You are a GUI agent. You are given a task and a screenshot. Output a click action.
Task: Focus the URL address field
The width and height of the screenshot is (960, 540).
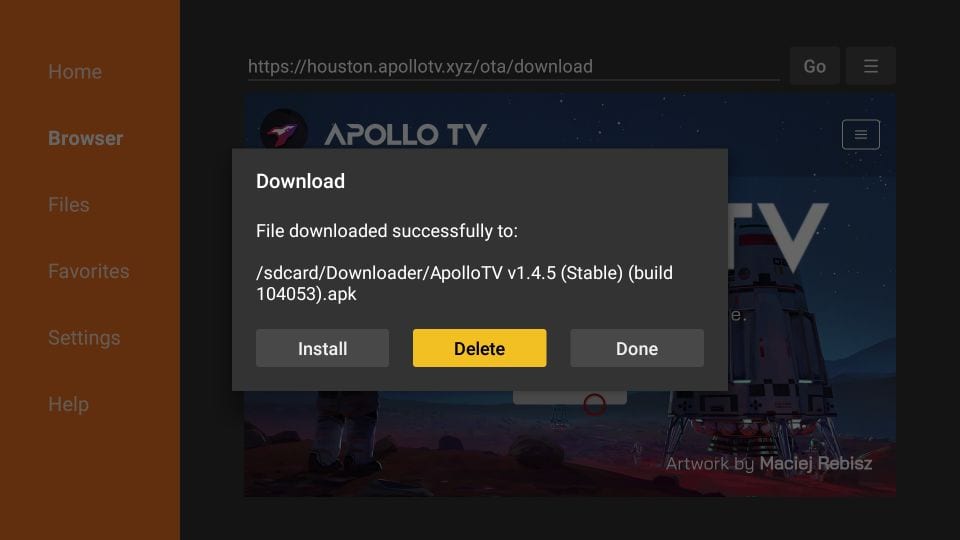coord(514,66)
